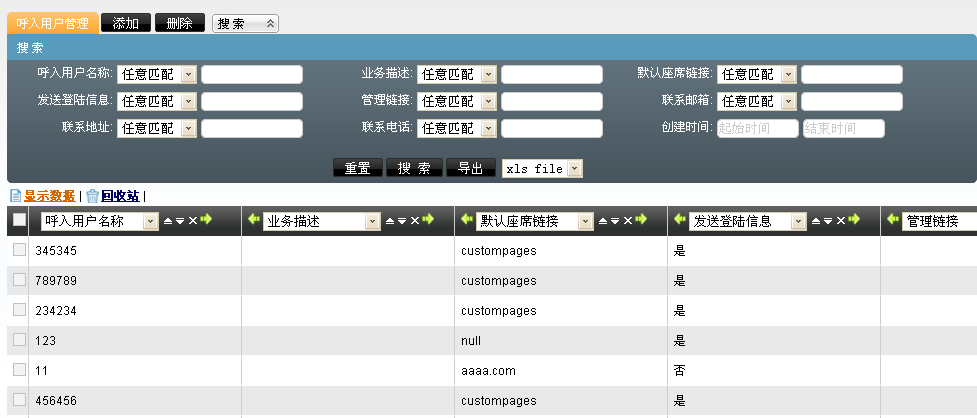This screenshot has width=977, height=418.
Task: Move 发送登陆信息 column right with green arrow
Action: [x=855, y=221]
